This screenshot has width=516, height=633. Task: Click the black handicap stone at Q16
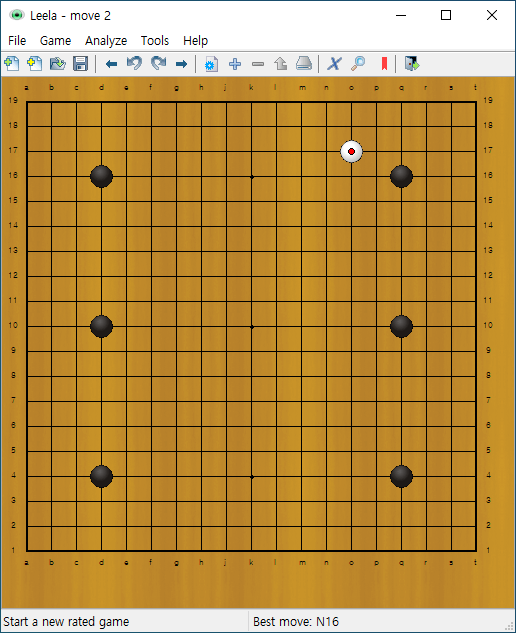point(401,176)
